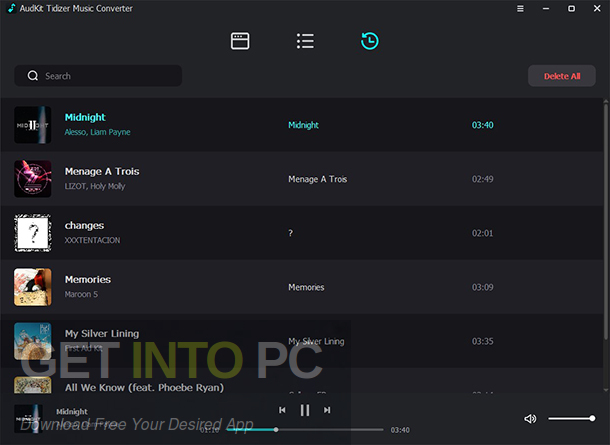Focus the Search input field
This screenshot has width=610, height=445.
point(98,76)
